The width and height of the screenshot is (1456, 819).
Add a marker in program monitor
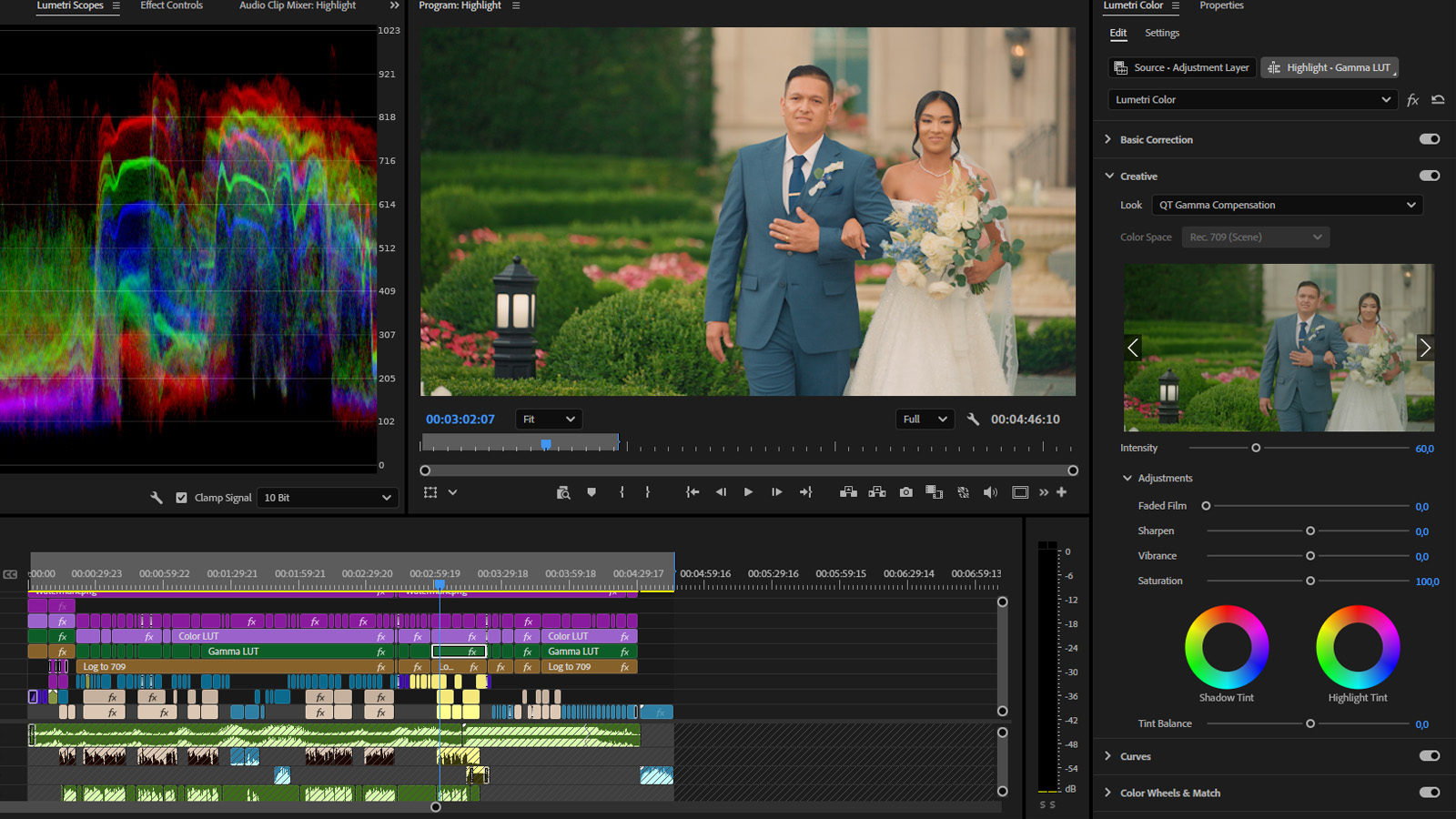[x=591, y=492]
